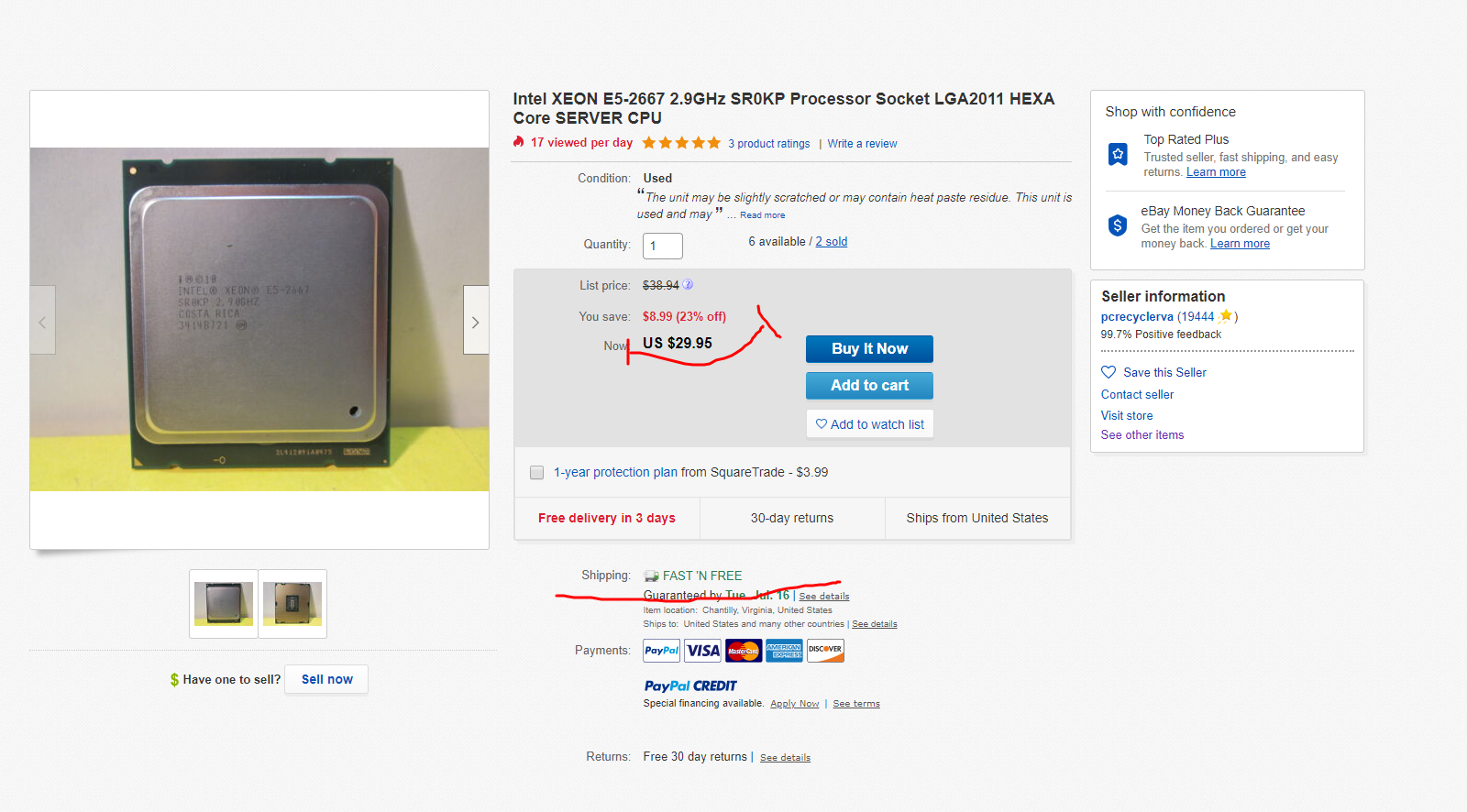Click the Sell now button
This screenshot has height=812, width=1467.
click(x=326, y=679)
